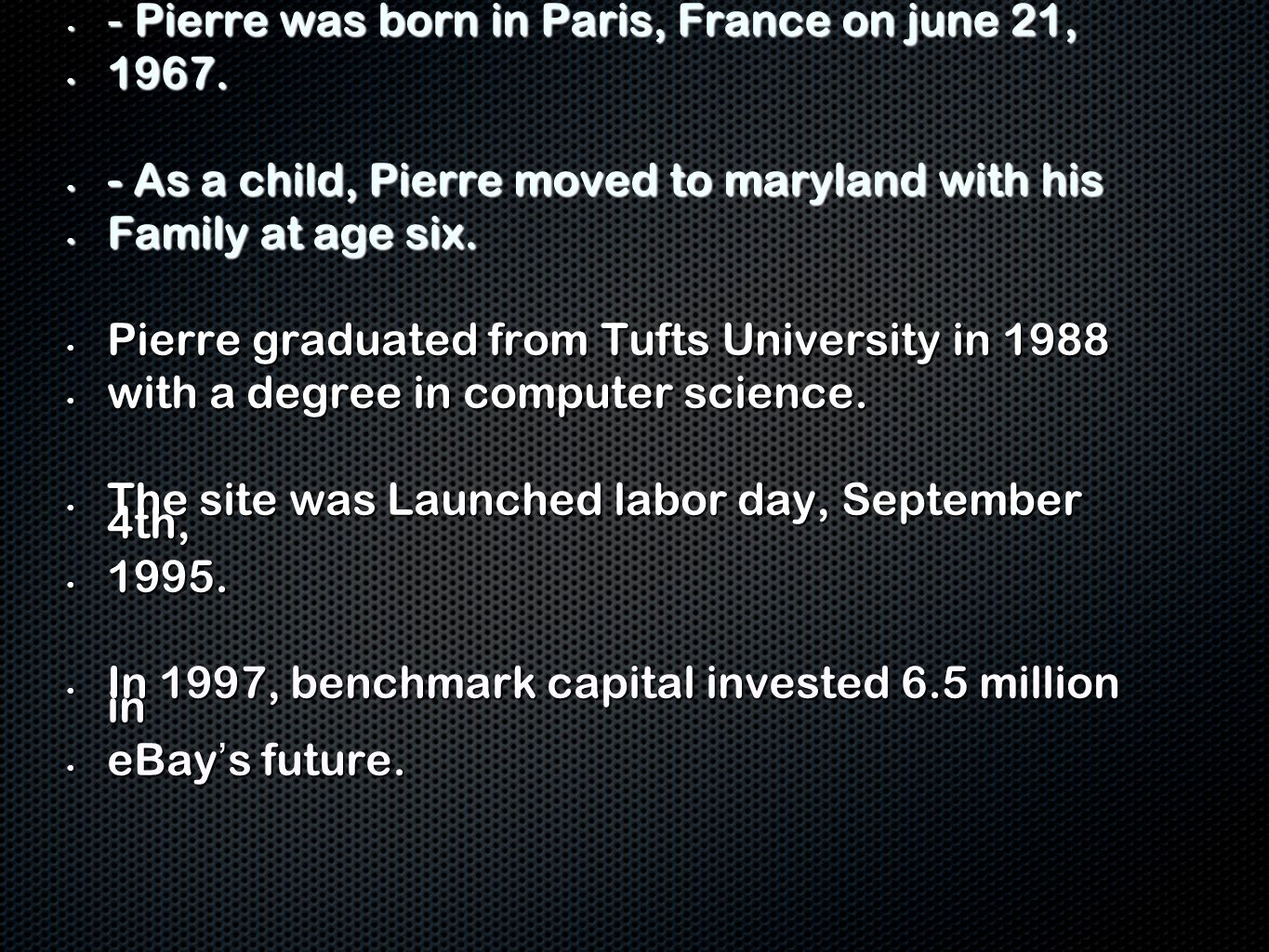Click the bullet before 'Pierre graduated'

click(x=70, y=346)
